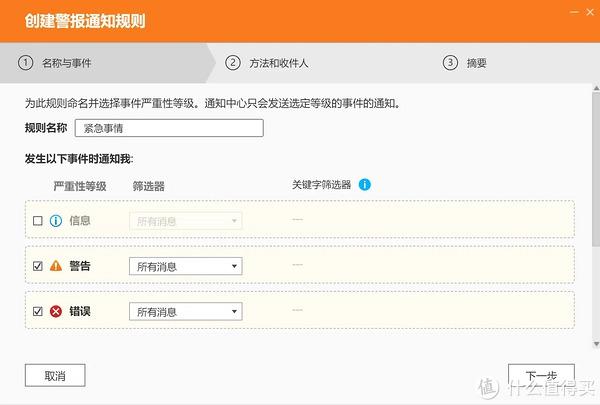Click the step 2 number circle
Viewport: 600px width, 405px height.
pyautogui.click(x=233, y=62)
